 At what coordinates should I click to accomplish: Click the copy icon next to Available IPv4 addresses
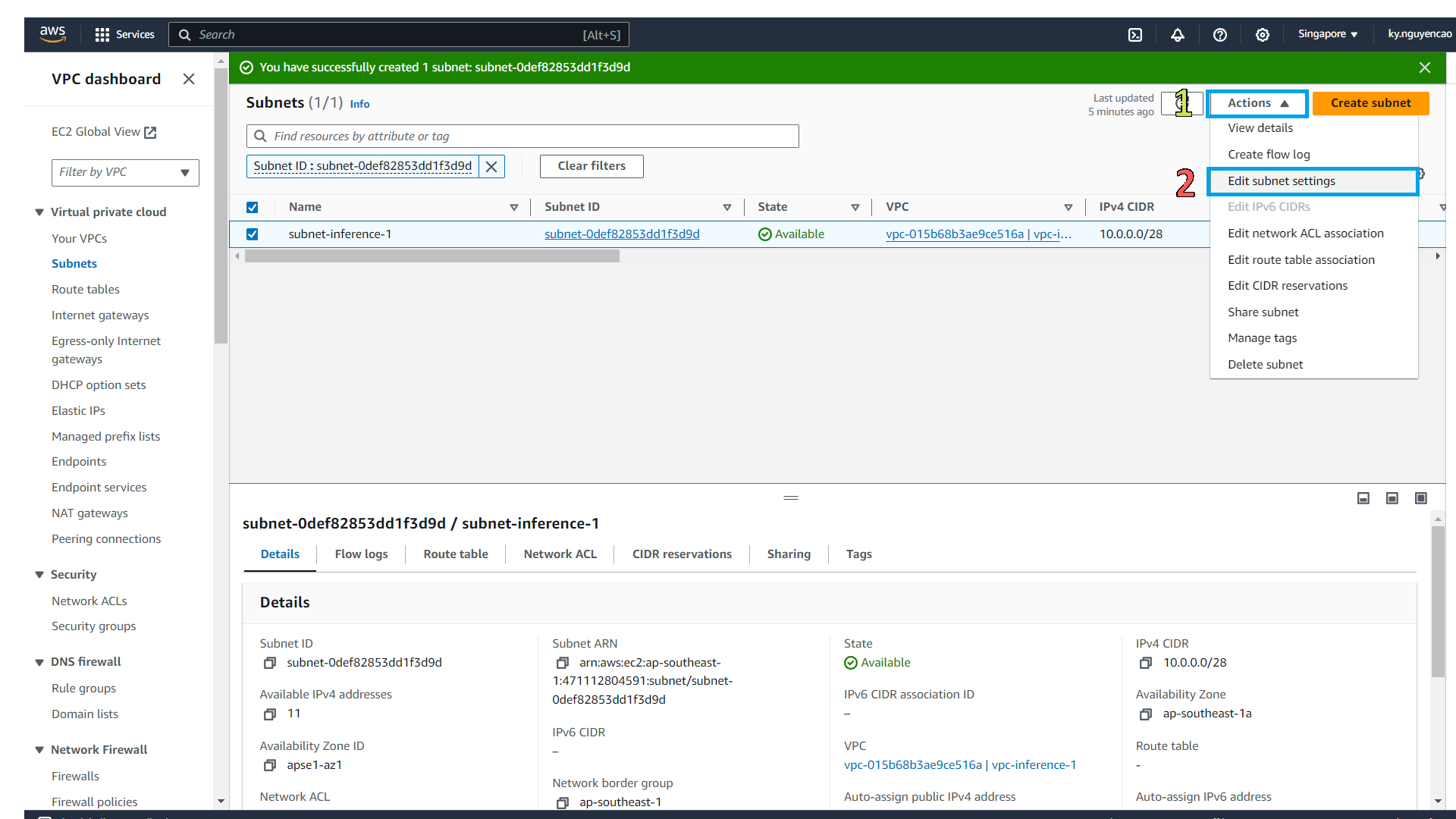coord(270,713)
